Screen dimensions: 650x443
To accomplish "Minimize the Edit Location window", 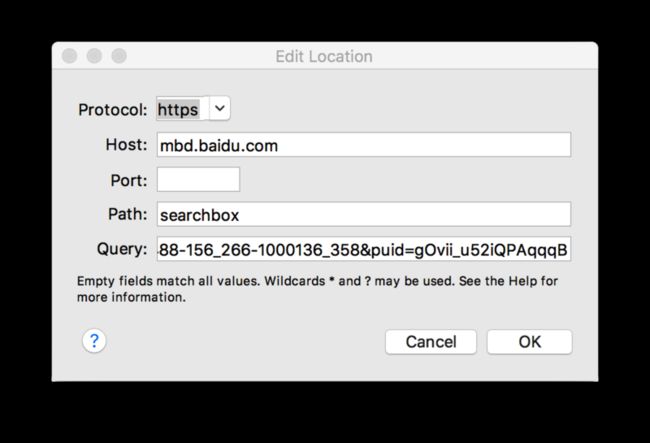I will [95, 56].
